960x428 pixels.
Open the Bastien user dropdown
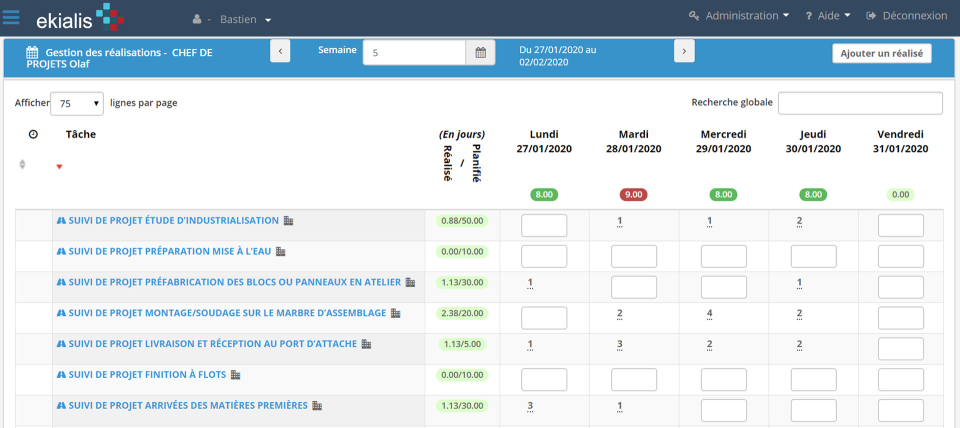click(x=246, y=20)
